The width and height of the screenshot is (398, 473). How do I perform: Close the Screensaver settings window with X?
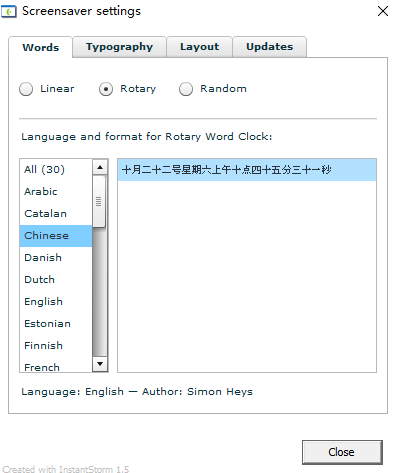(x=383, y=11)
